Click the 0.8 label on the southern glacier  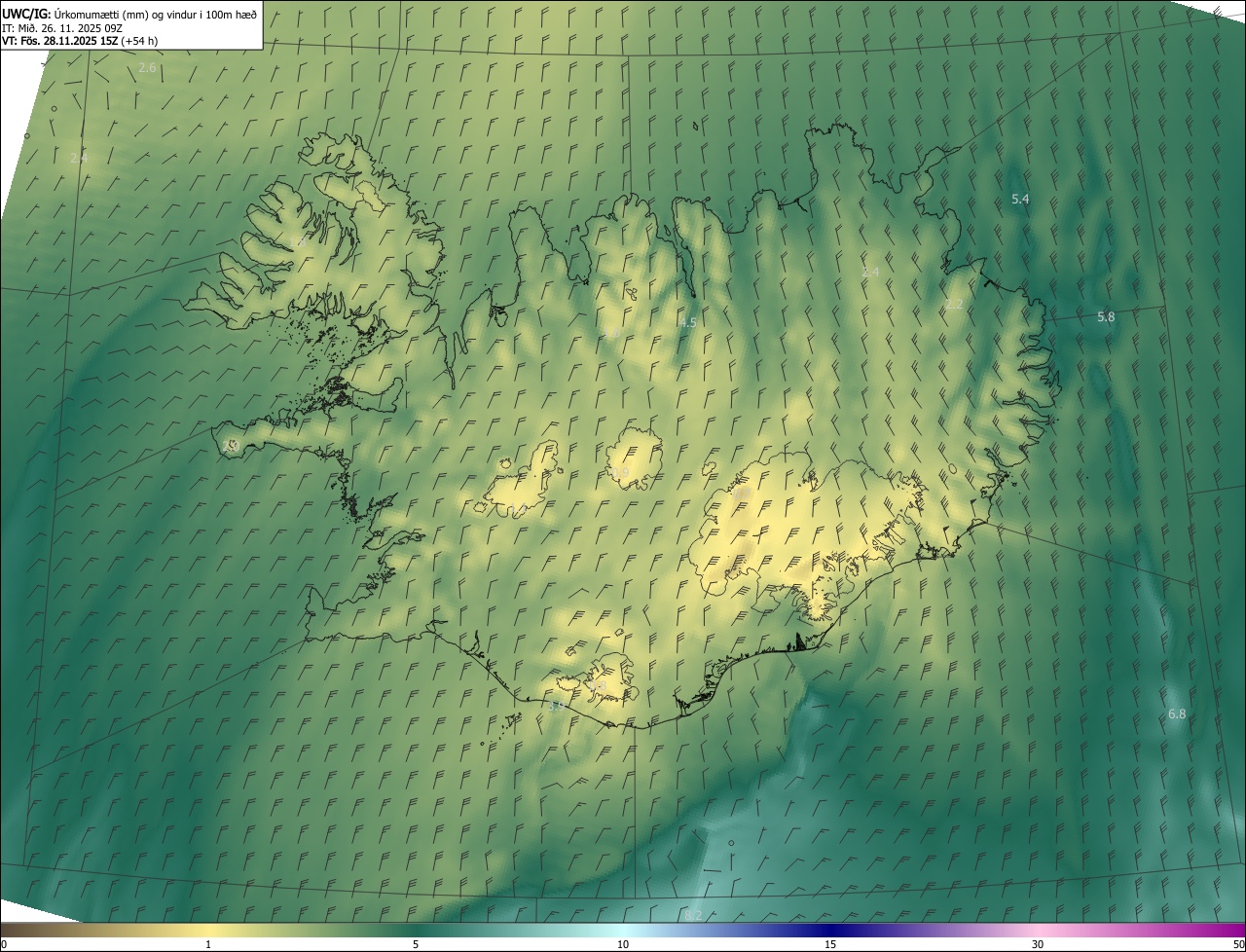click(x=599, y=686)
